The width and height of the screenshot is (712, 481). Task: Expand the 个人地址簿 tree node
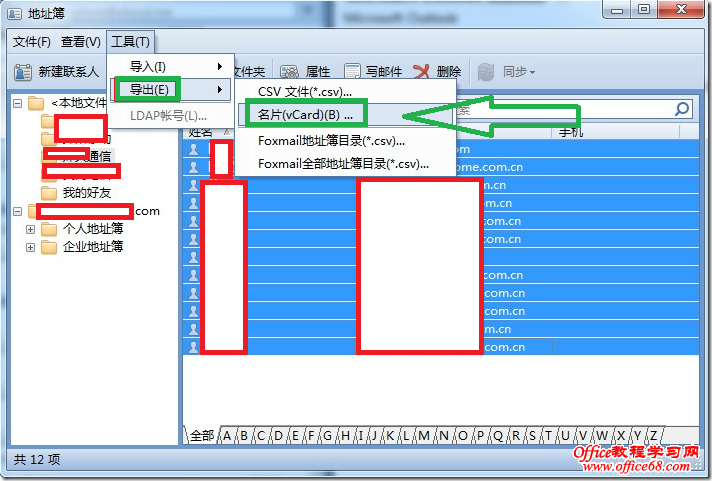click(30, 229)
